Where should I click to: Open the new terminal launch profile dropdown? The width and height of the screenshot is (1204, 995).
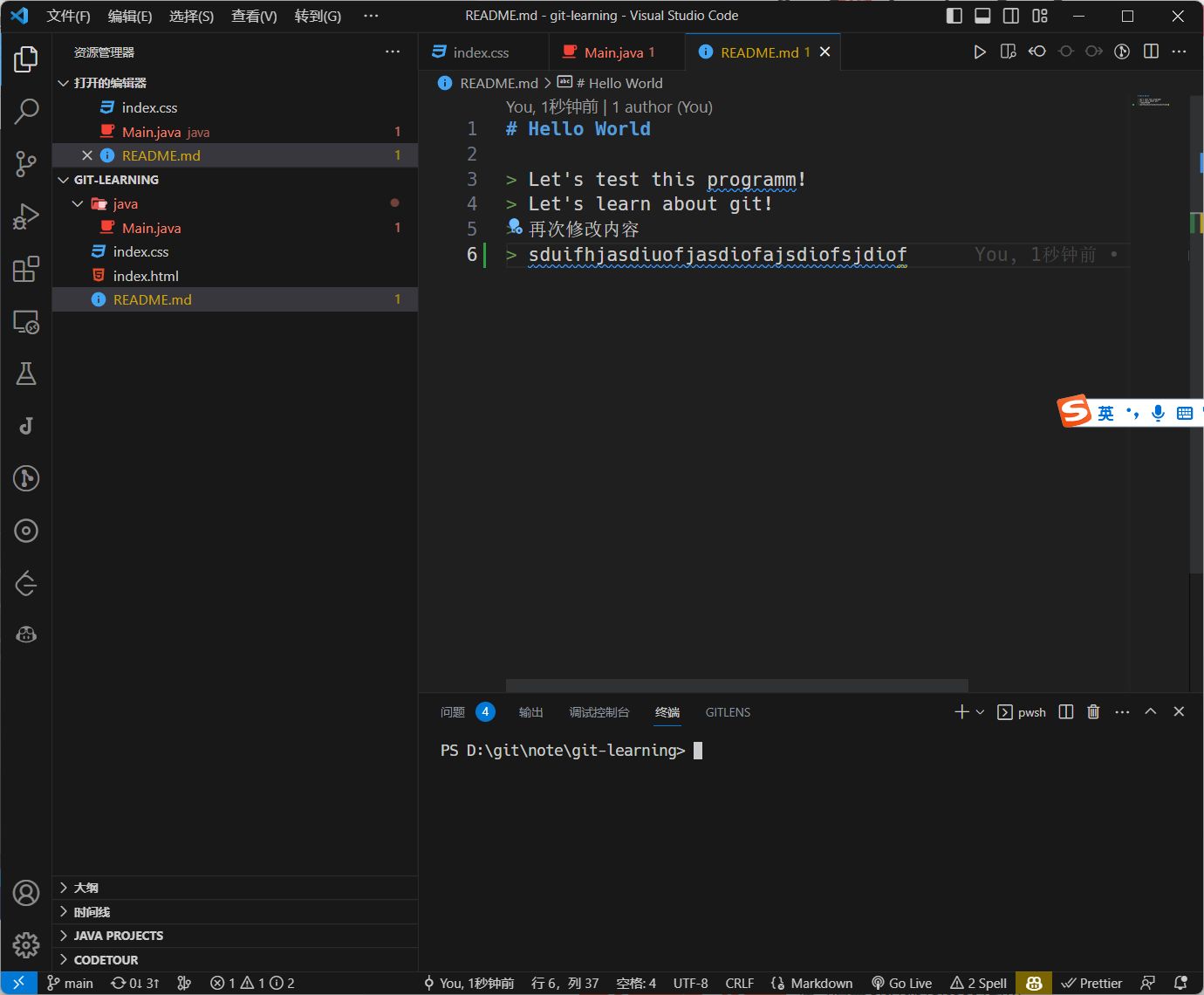point(980,712)
